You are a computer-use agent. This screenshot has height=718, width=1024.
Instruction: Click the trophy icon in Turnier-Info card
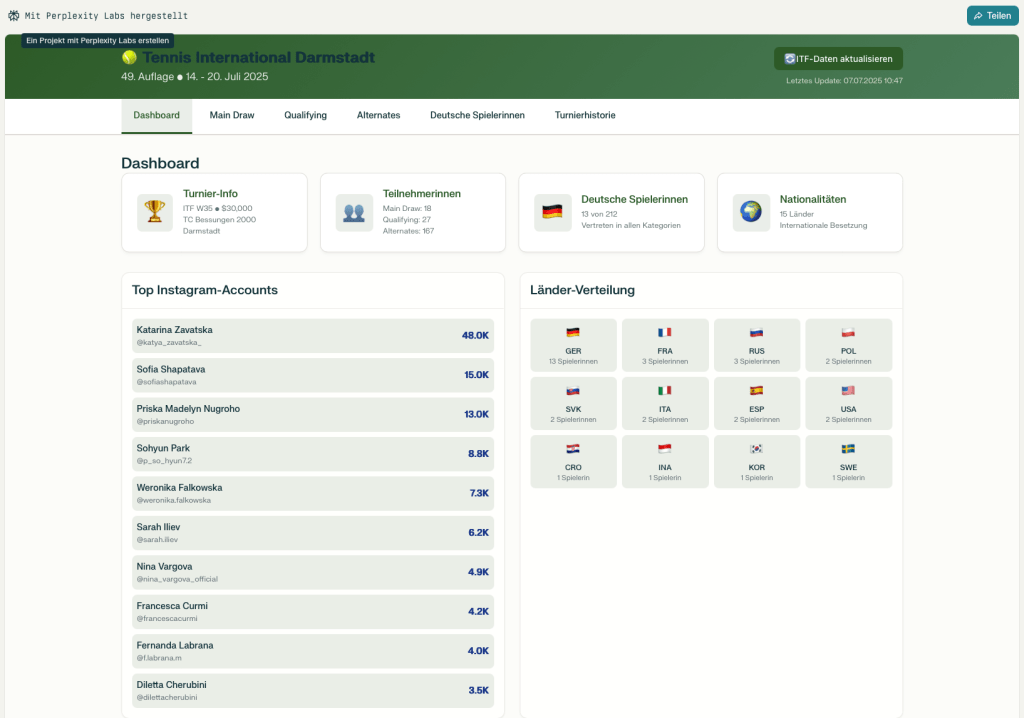click(155, 213)
